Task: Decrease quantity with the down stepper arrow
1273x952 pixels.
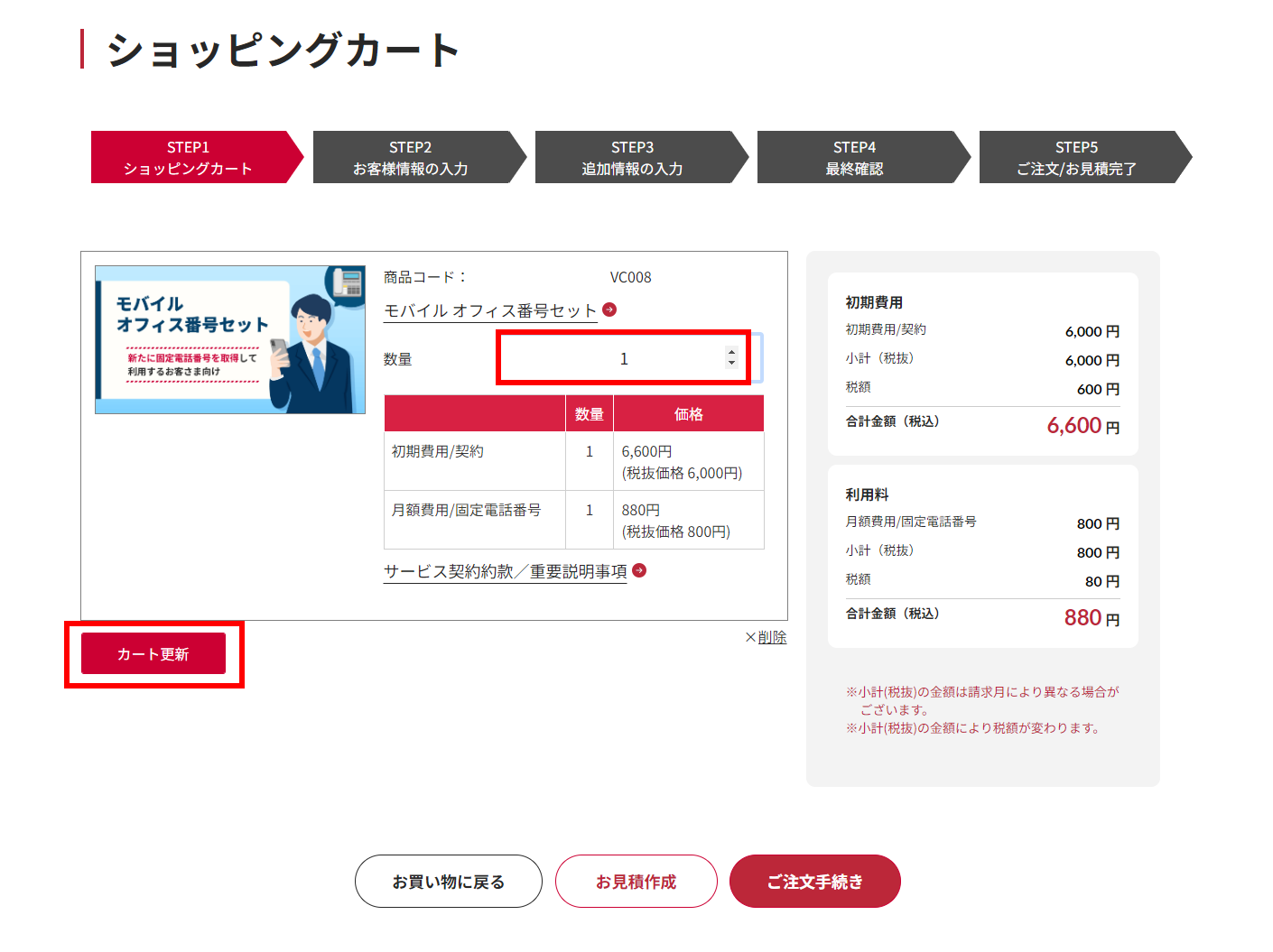Action: click(731, 364)
